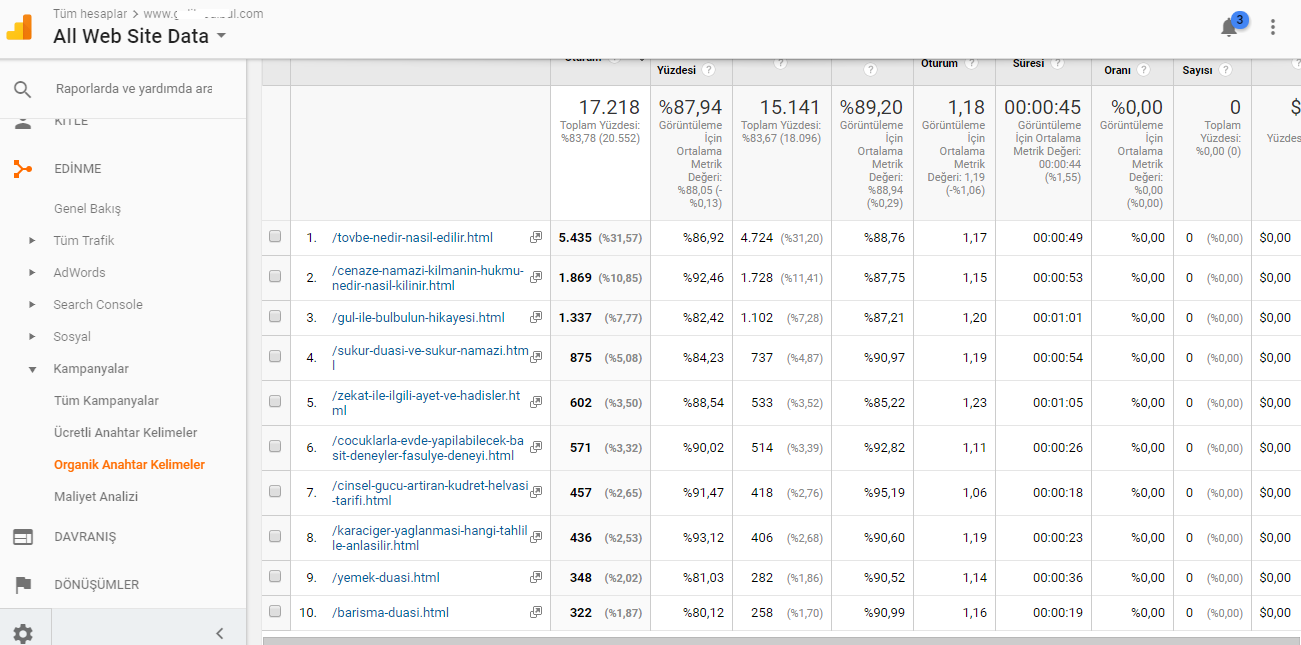Viewport: 1301px width, 645px height.
Task: Check the box for barisma-duasi.html row
Action: [275, 611]
